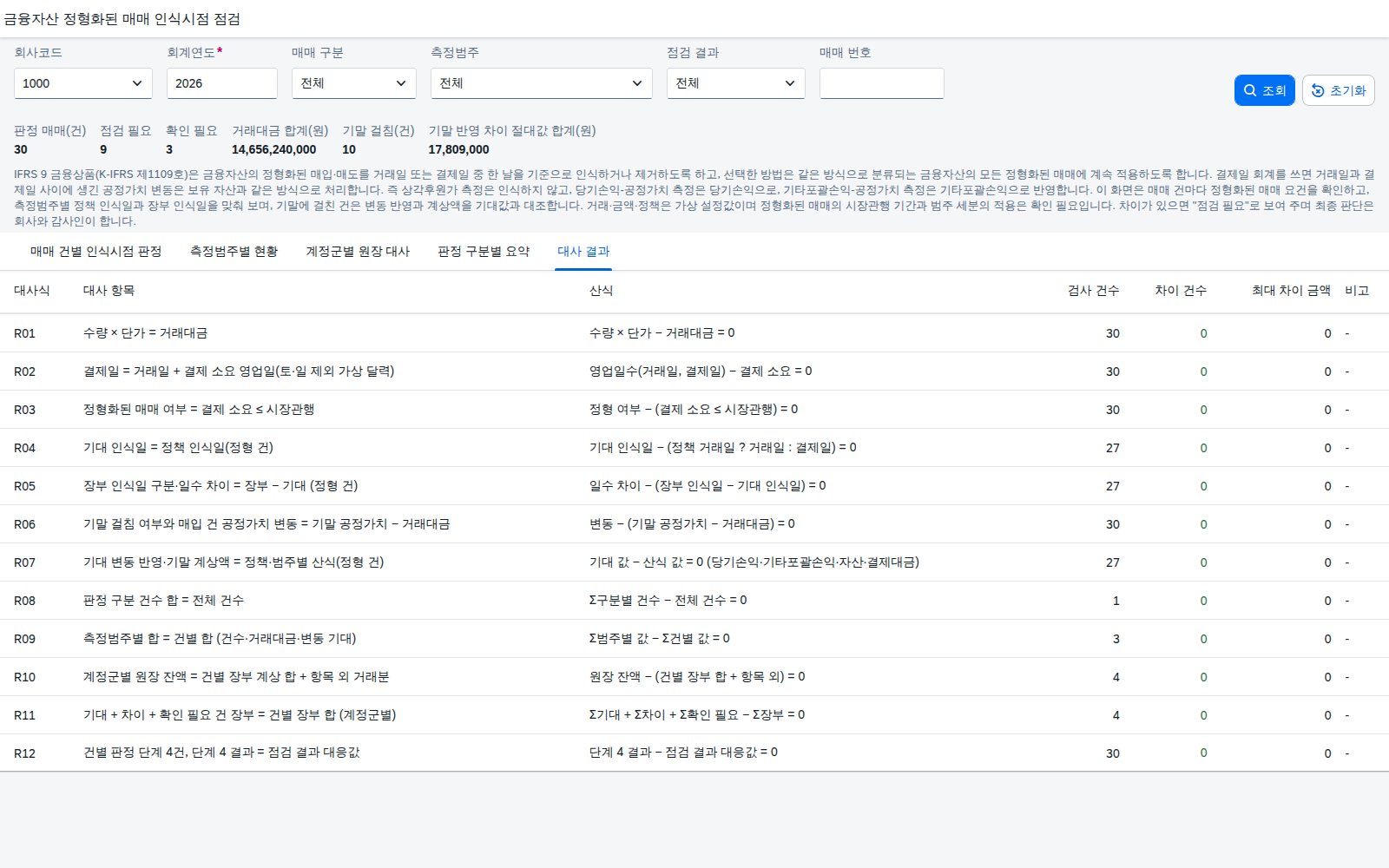The height and width of the screenshot is (868, 1389).
Task: Click 기말 반영 차이 value 17,809,000
Action: pos(458,149)
